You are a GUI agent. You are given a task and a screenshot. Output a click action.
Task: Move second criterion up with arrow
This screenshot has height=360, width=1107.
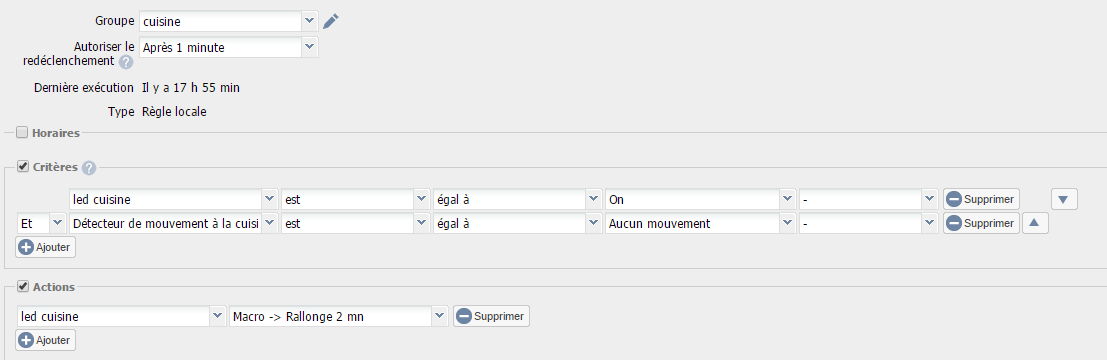point(1034,223)
